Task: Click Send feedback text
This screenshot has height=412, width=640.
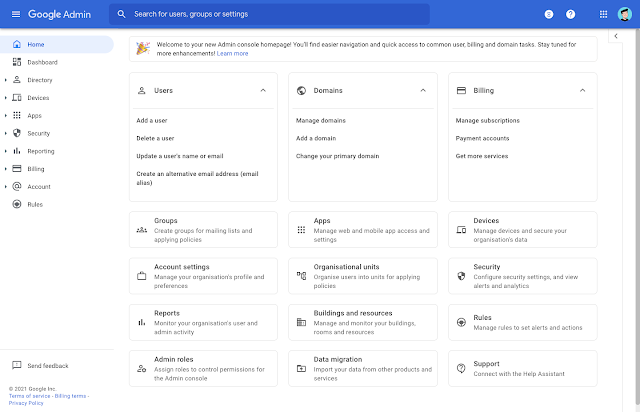Action: pos(48,365)
